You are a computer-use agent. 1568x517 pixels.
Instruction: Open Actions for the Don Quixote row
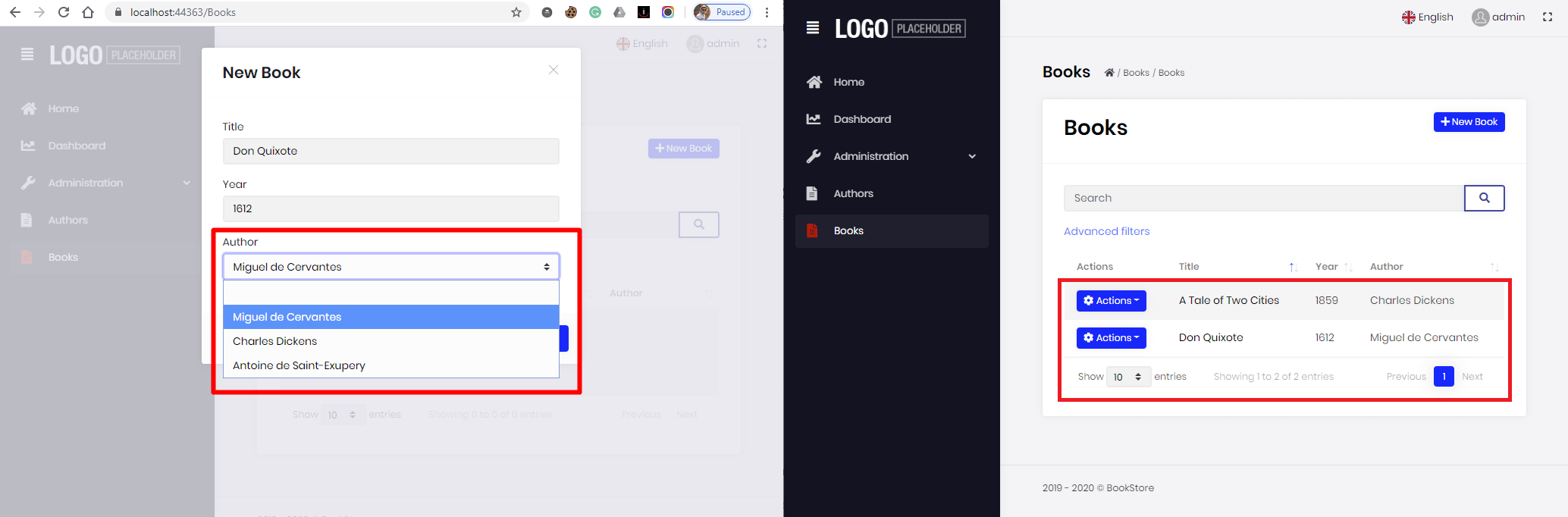(x=1112, y=338)
